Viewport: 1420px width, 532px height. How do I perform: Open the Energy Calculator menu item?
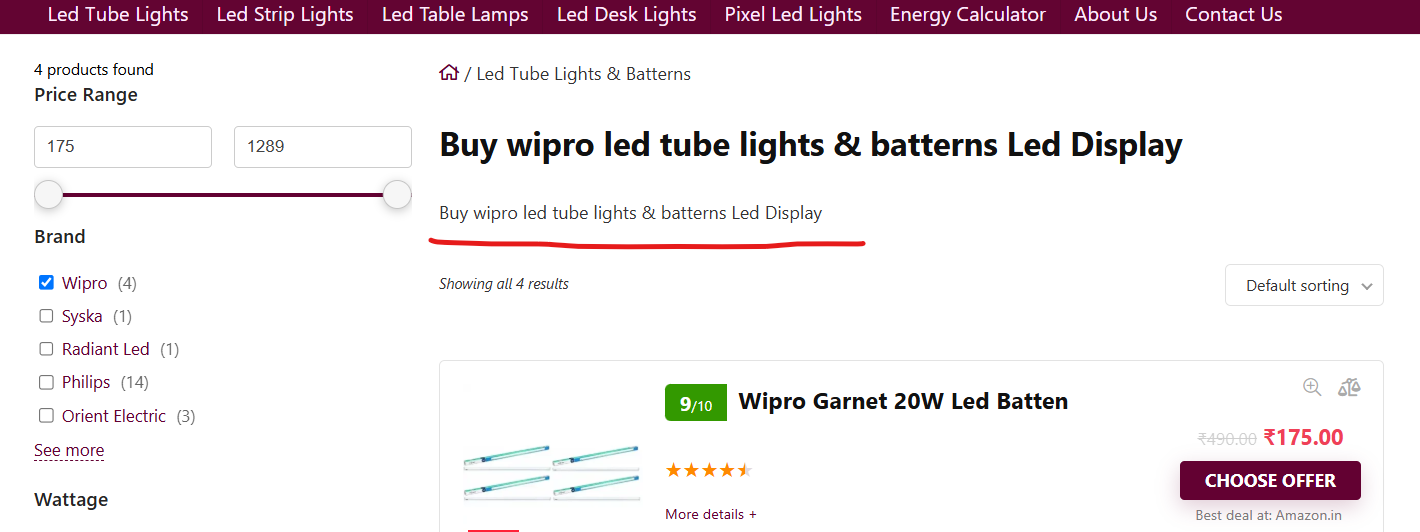coord(968,15)
